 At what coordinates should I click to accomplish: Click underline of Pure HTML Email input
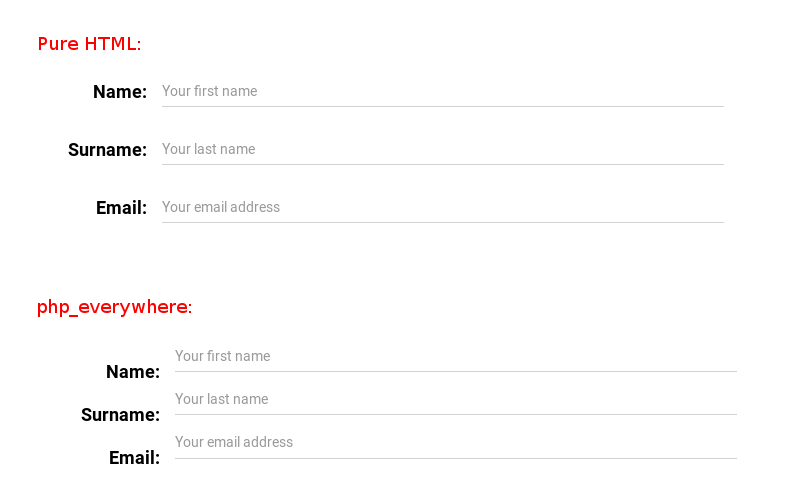point(443,222)
